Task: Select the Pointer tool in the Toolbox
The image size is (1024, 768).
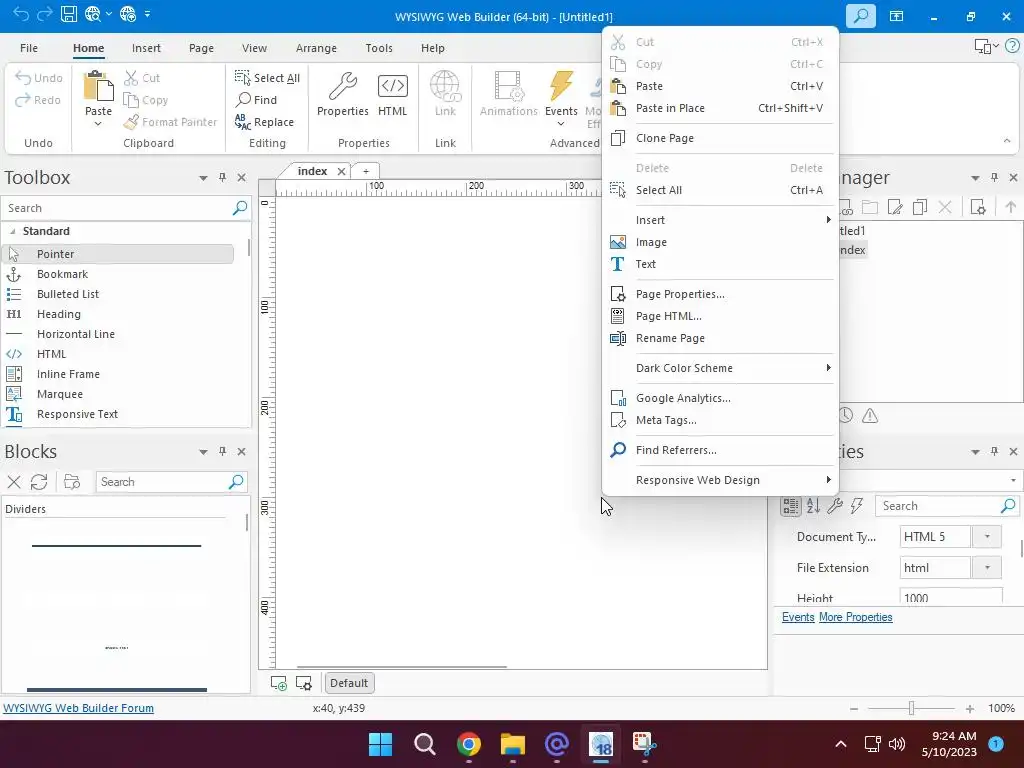Action: tap(118, 254)
